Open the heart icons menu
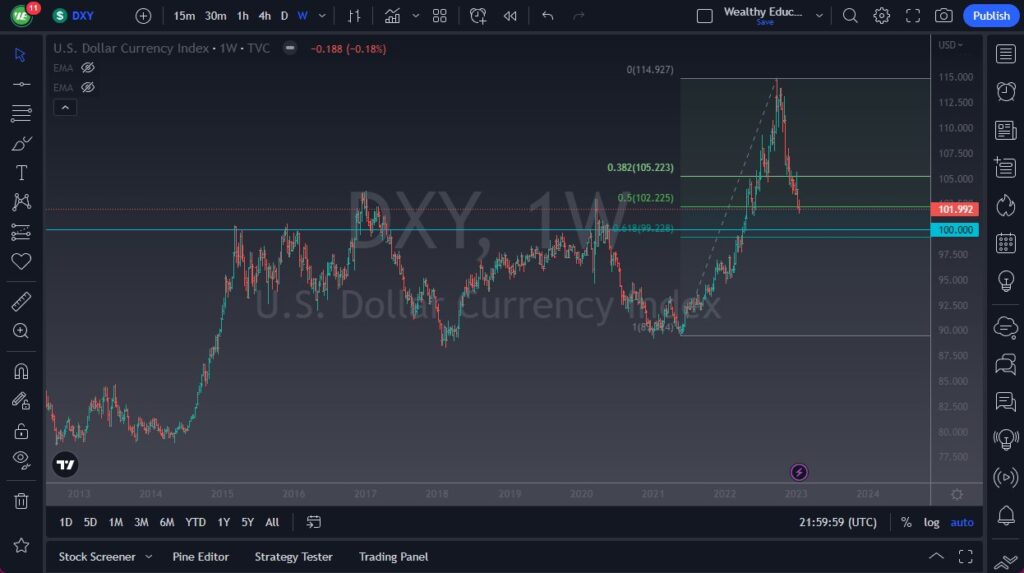This screenshot has width=1024, height=573. click(x=21, y=261)
